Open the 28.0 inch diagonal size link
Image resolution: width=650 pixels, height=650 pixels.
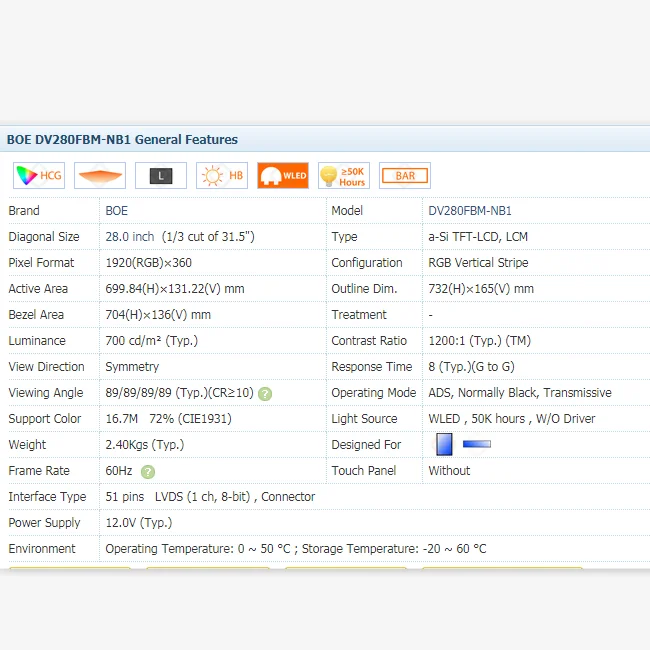(130, 237)
